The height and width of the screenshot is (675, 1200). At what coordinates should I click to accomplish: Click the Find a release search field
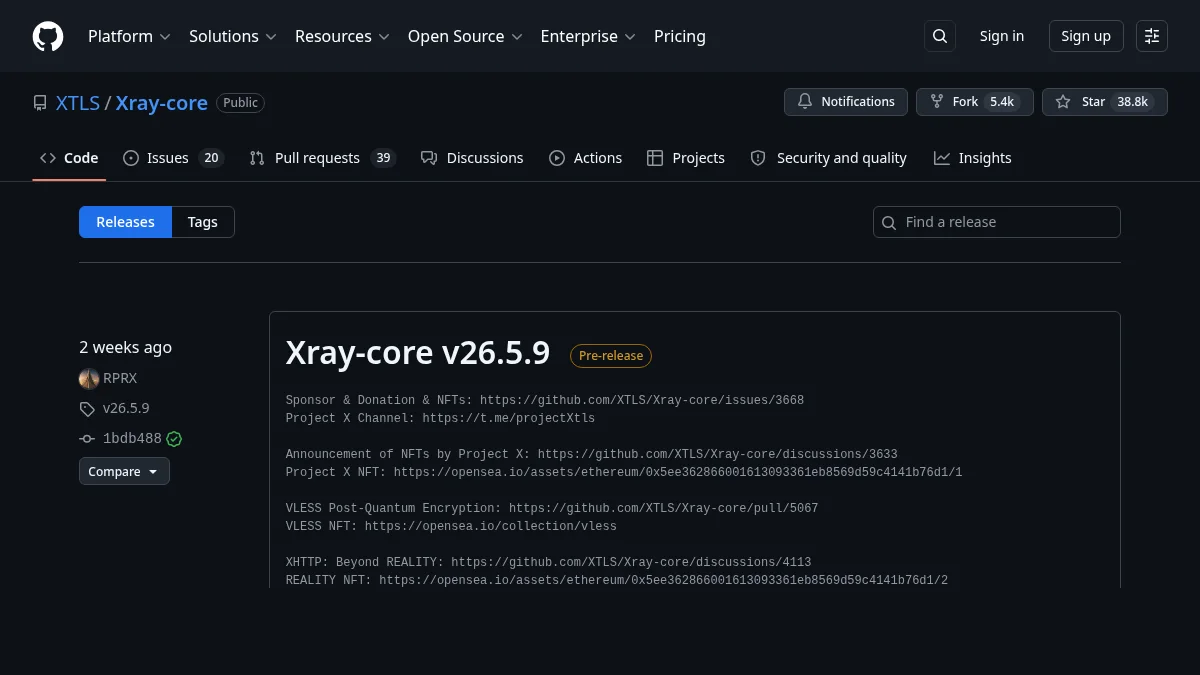(x=997, y=222)
